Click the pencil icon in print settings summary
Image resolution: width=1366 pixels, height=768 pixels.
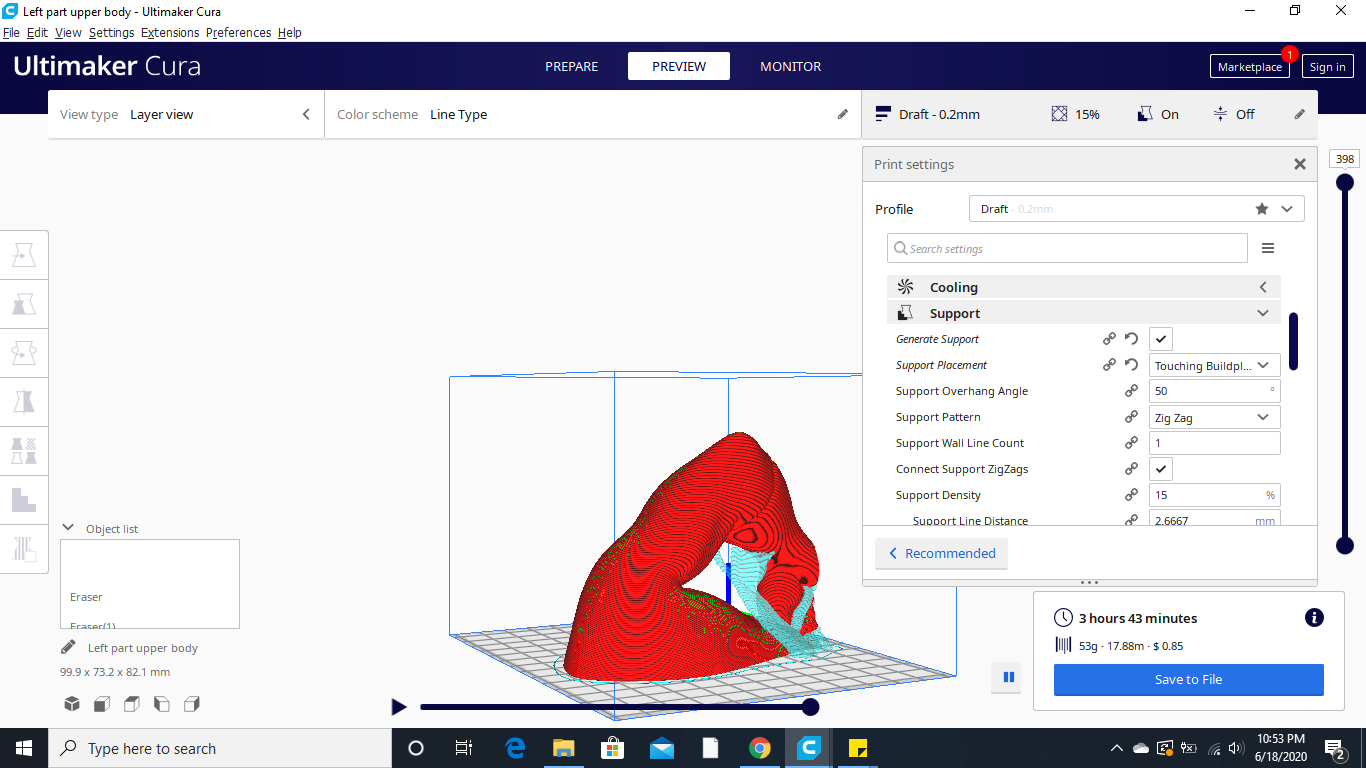[x=1300, y=114]
